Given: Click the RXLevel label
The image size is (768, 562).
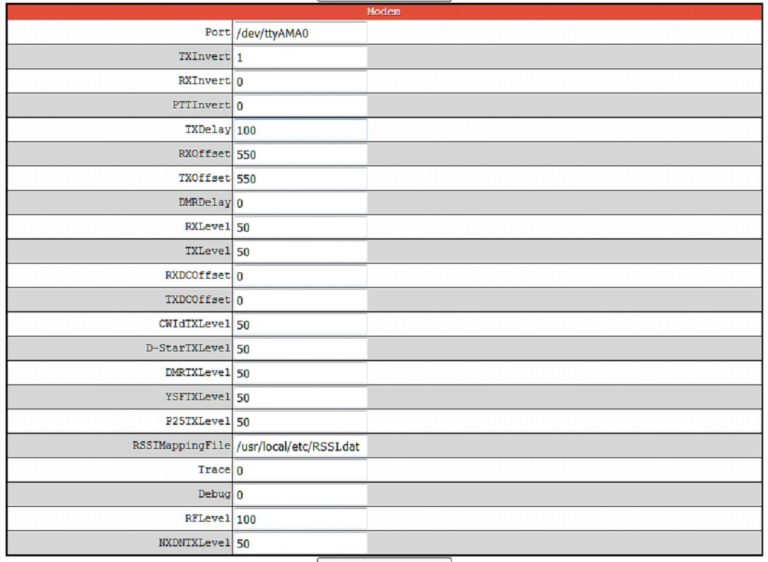Looking at the screenshot, I should tap(208, 226).
